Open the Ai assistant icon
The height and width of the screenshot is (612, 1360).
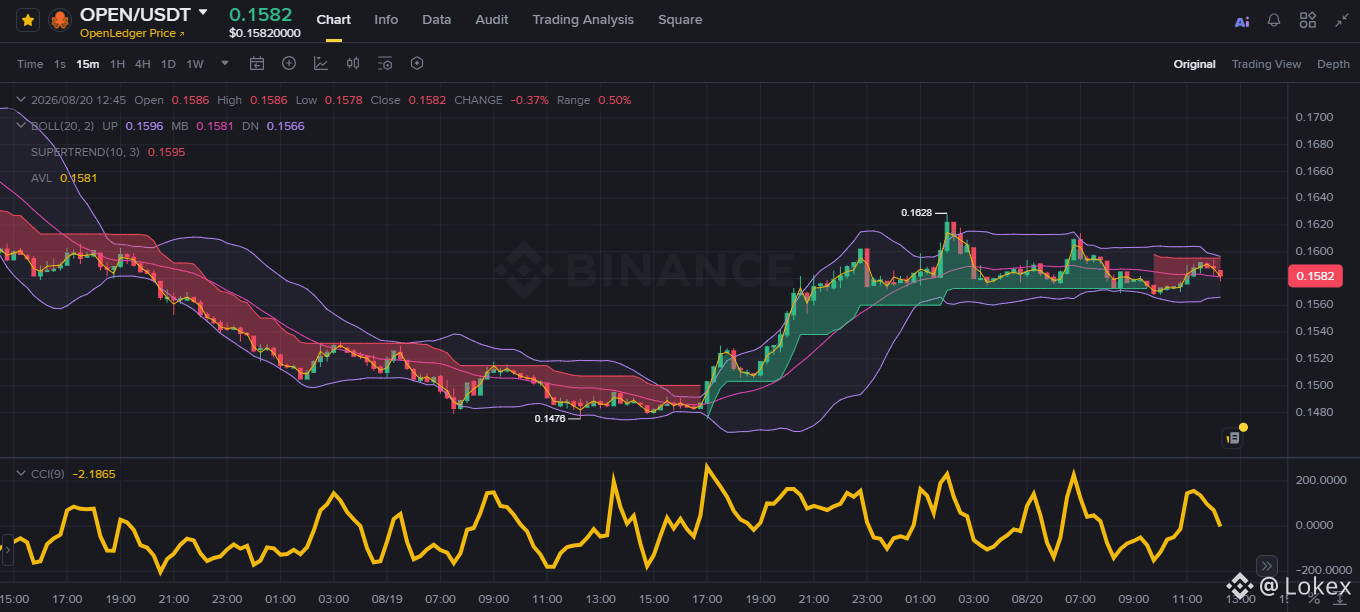(x=1242, y=21)
